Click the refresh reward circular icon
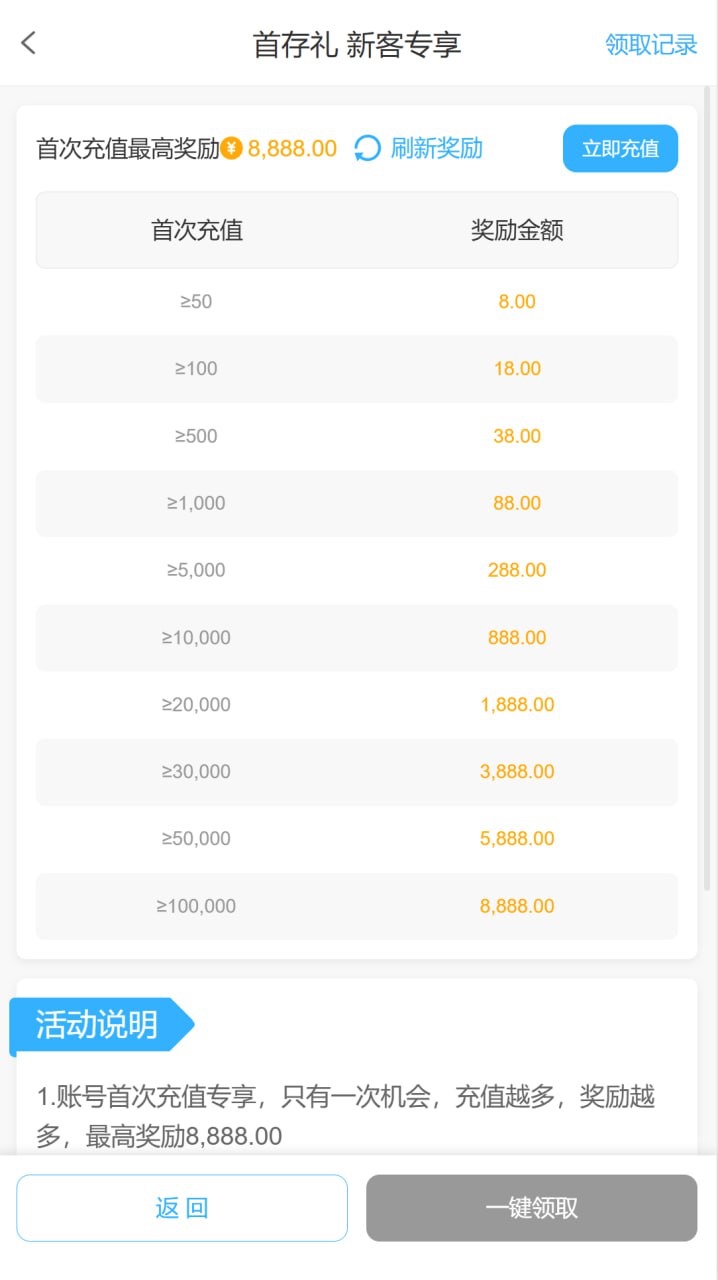Viewport: 718px width, 1280px height. tap(368, 149)
